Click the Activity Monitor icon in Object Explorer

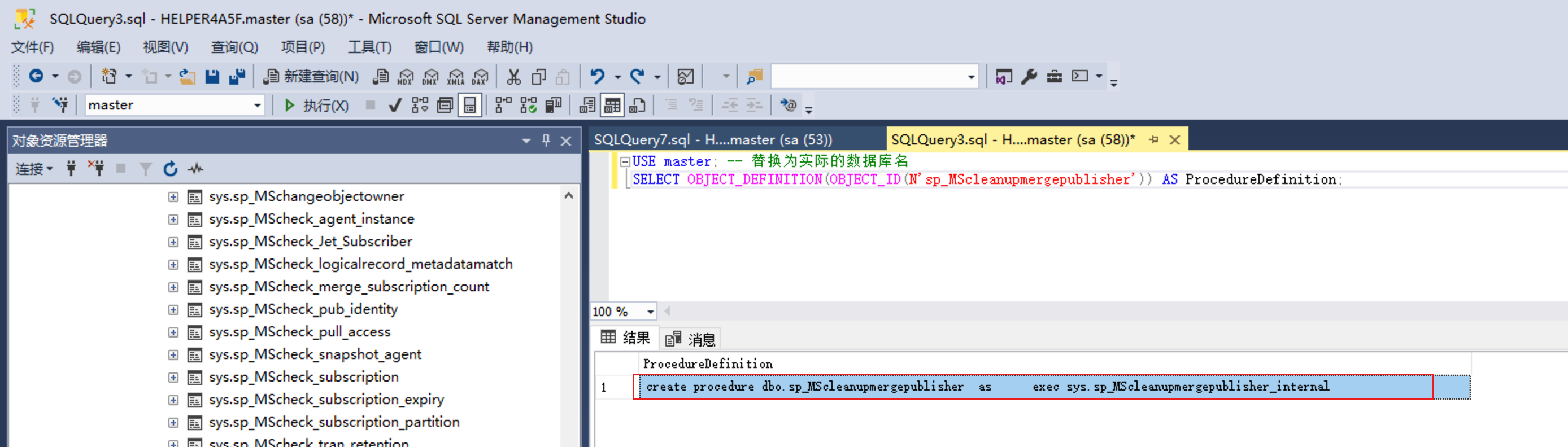click(x=195, y=169)
